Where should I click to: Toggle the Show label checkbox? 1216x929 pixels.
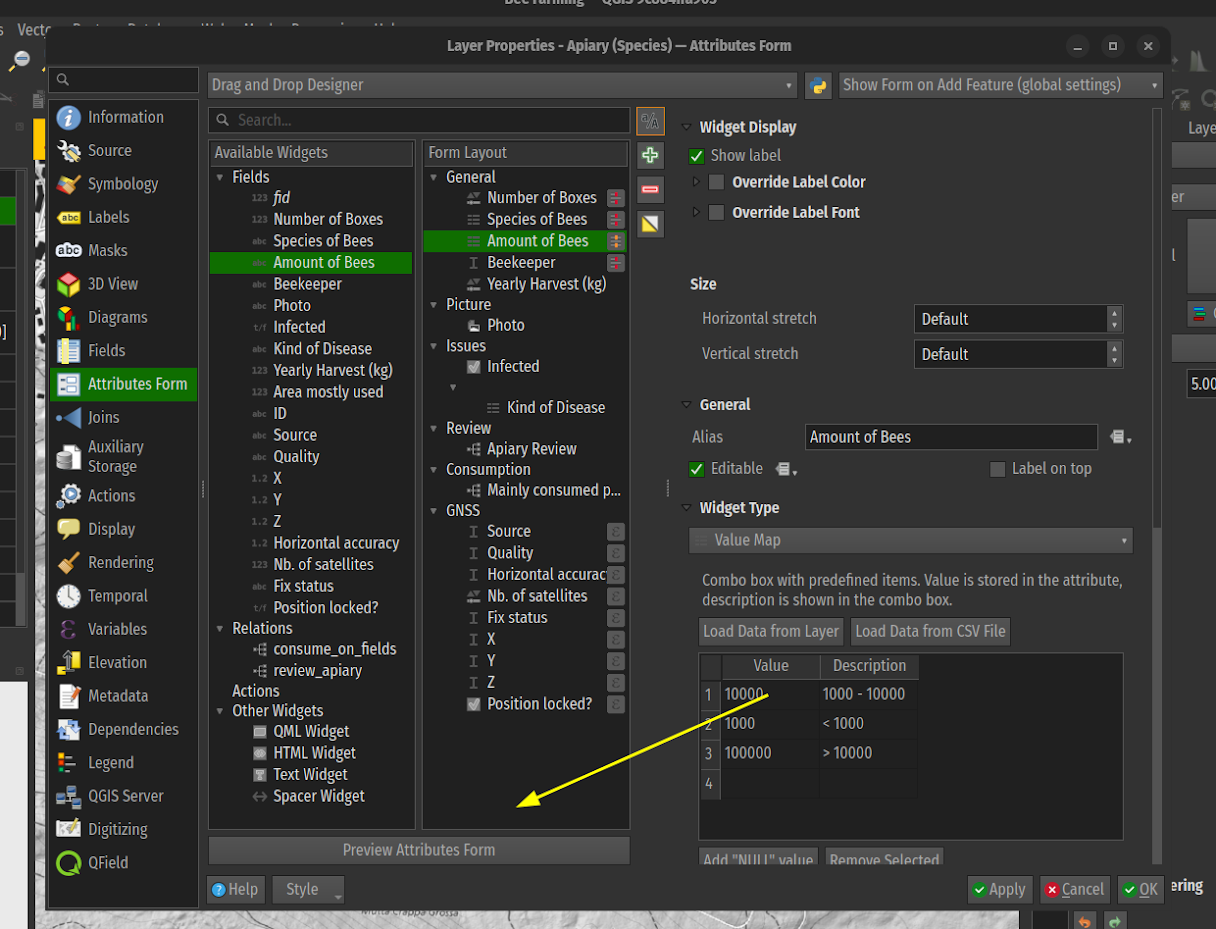[697, 156]
